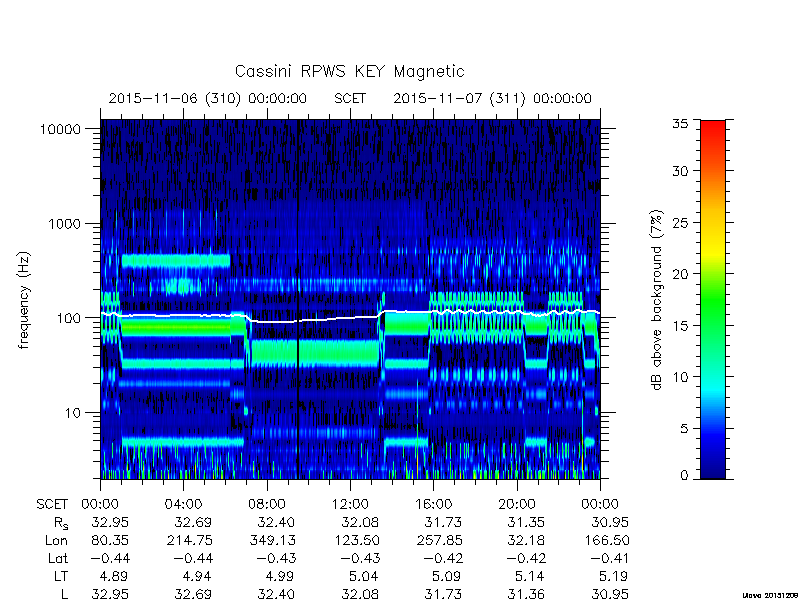
Task: Click the LT value 4.99
Action: pyautogui.click(x=280, y=577)
